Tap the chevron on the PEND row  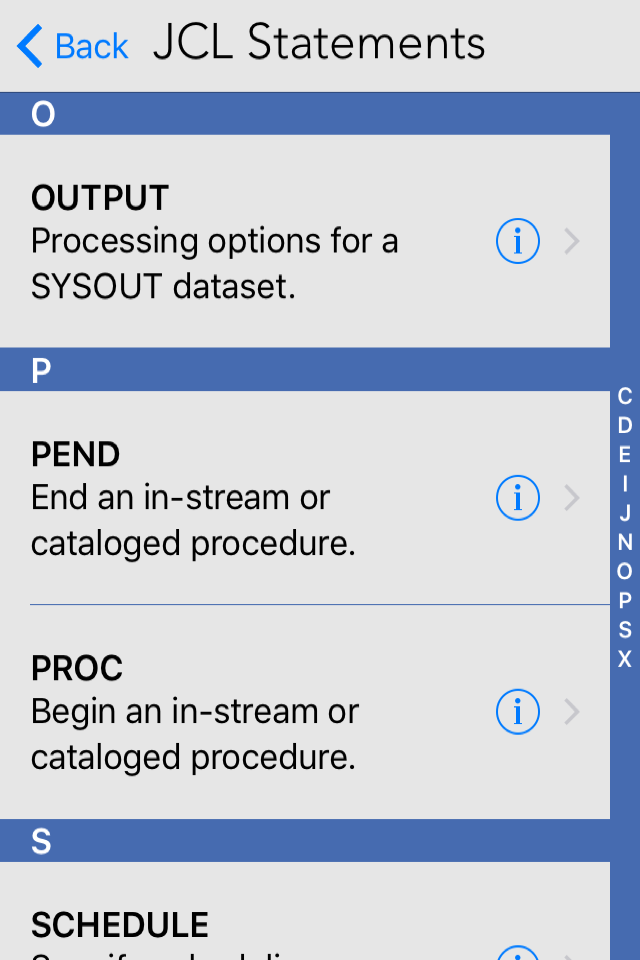tap(572, 498)
